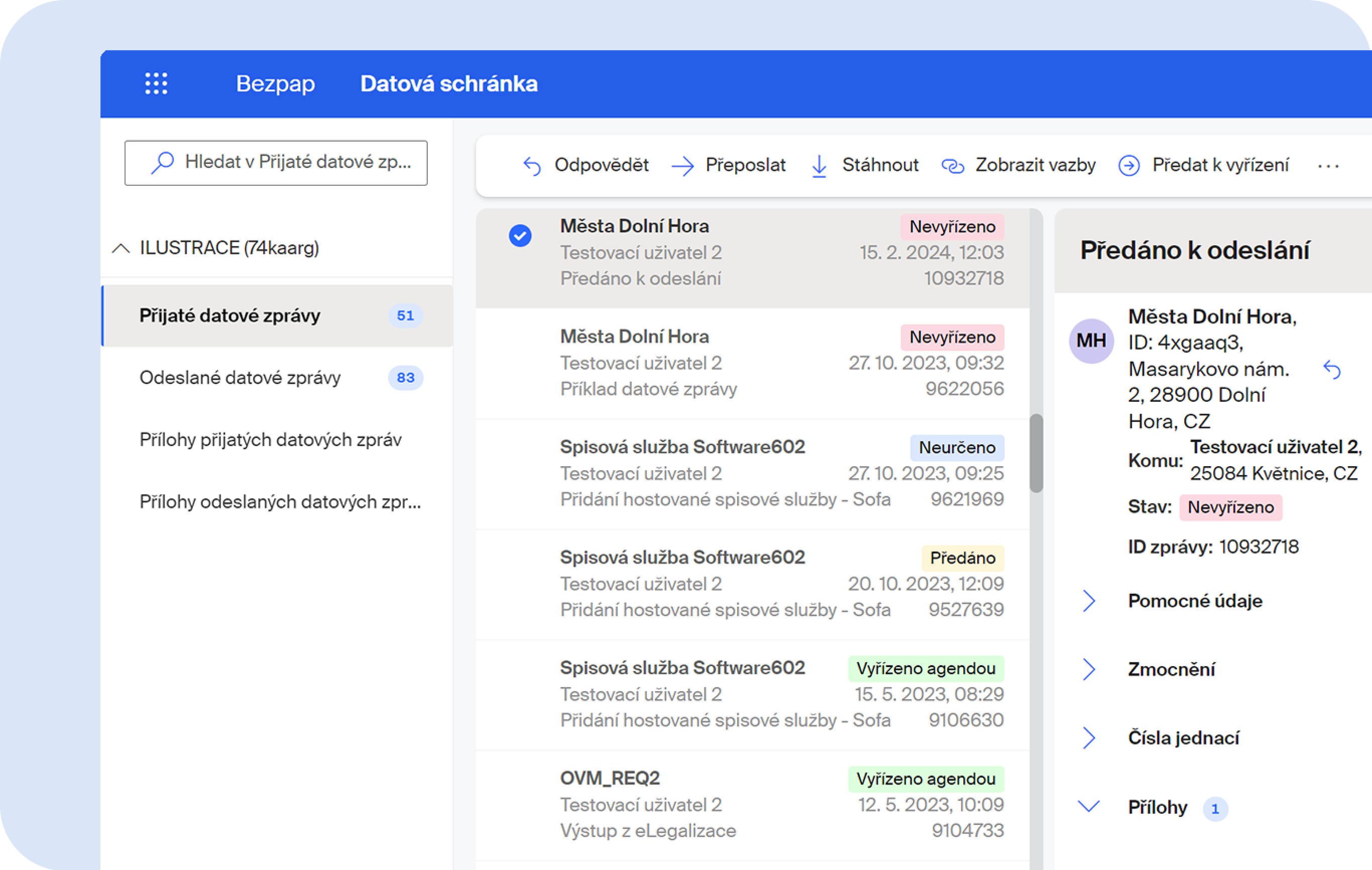Go to the Bezpap header link
The width and height of the screenshot is (1372, 870).
(275, 84)
